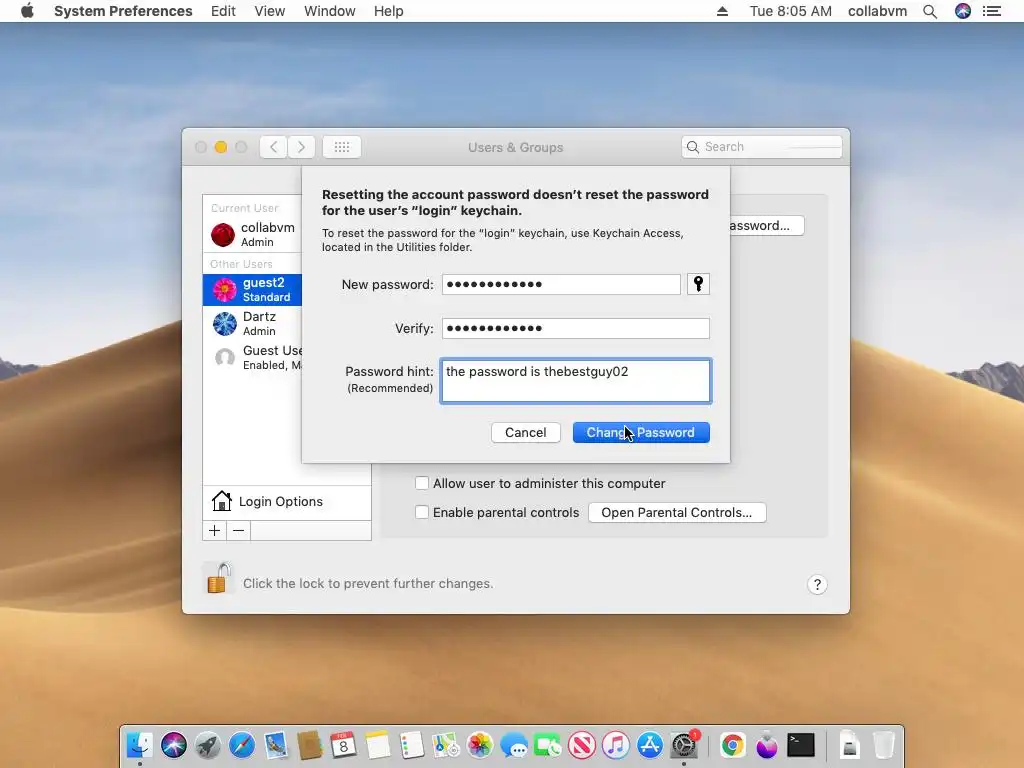The height and width of the screenshot is (768, 1024).
Task: Launch Siri from the Dock
Action: point(174,745)
